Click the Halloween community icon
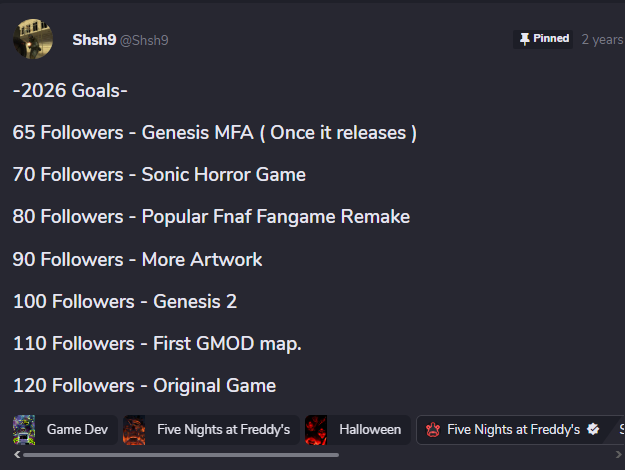625x470 pixels. 316,430
